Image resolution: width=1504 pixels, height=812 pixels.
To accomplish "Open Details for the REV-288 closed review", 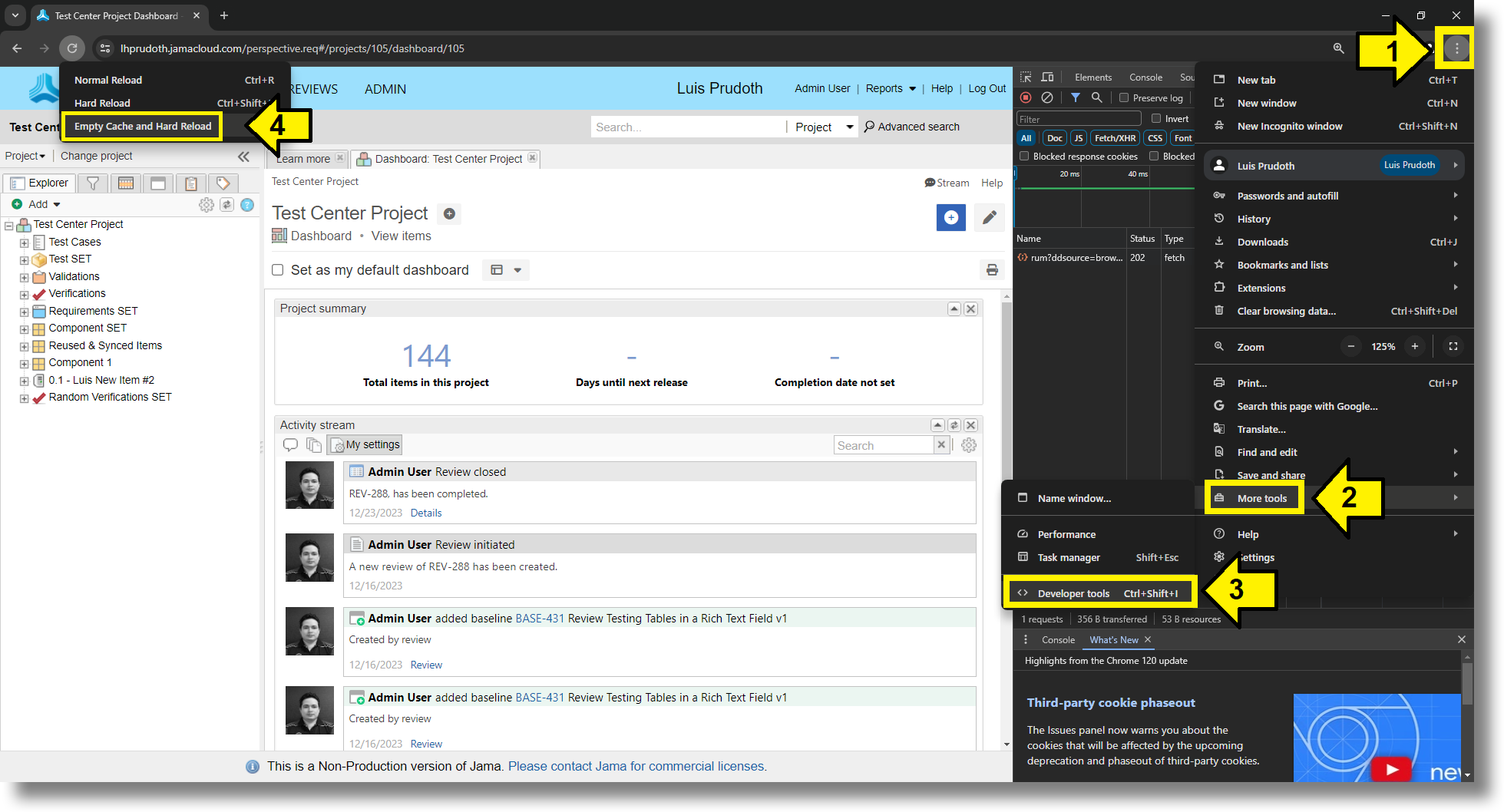I will 427,513.
